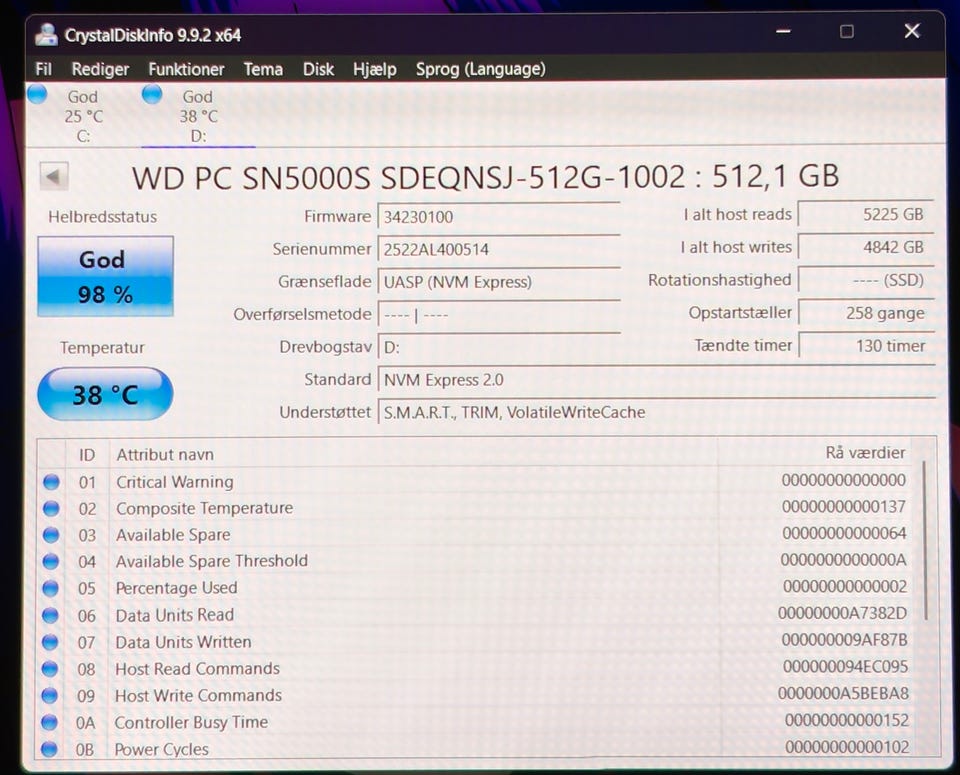Click status orb beside Host Read Commands
The width and height of the screenshot is (960, 775).
pos(50,669)
